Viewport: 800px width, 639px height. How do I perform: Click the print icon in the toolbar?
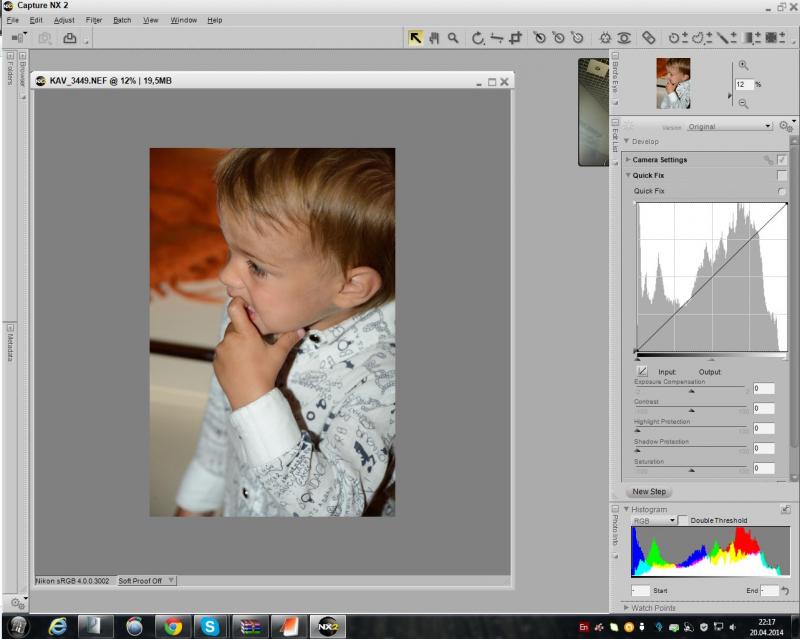(69, 38)
